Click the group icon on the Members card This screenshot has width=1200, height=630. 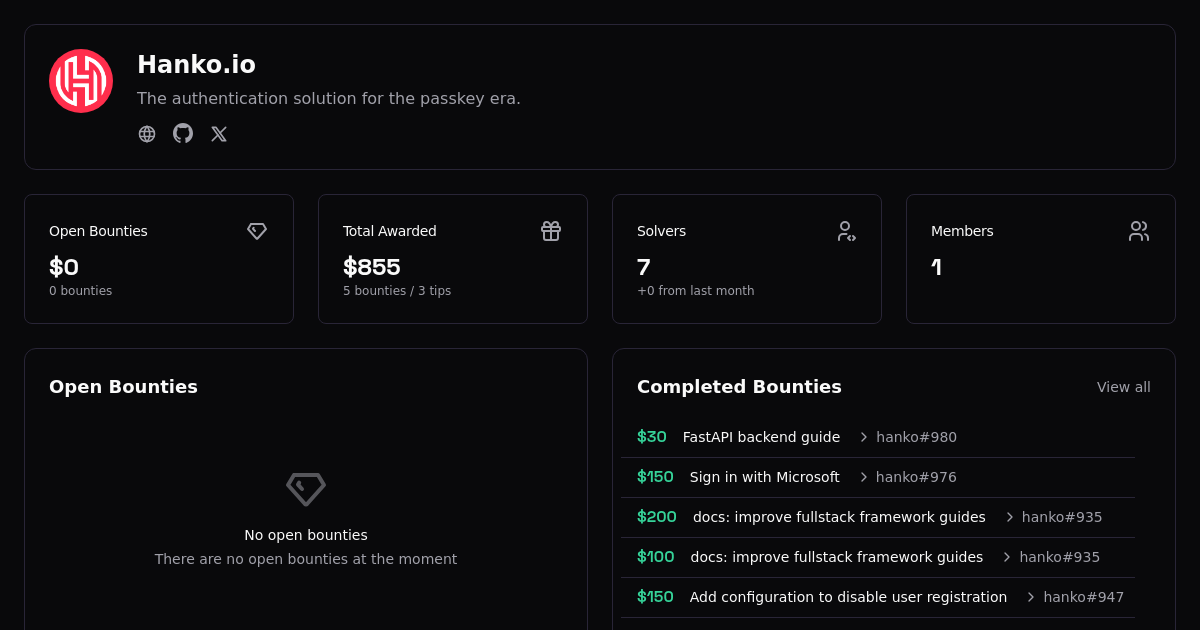(1139, 231)
